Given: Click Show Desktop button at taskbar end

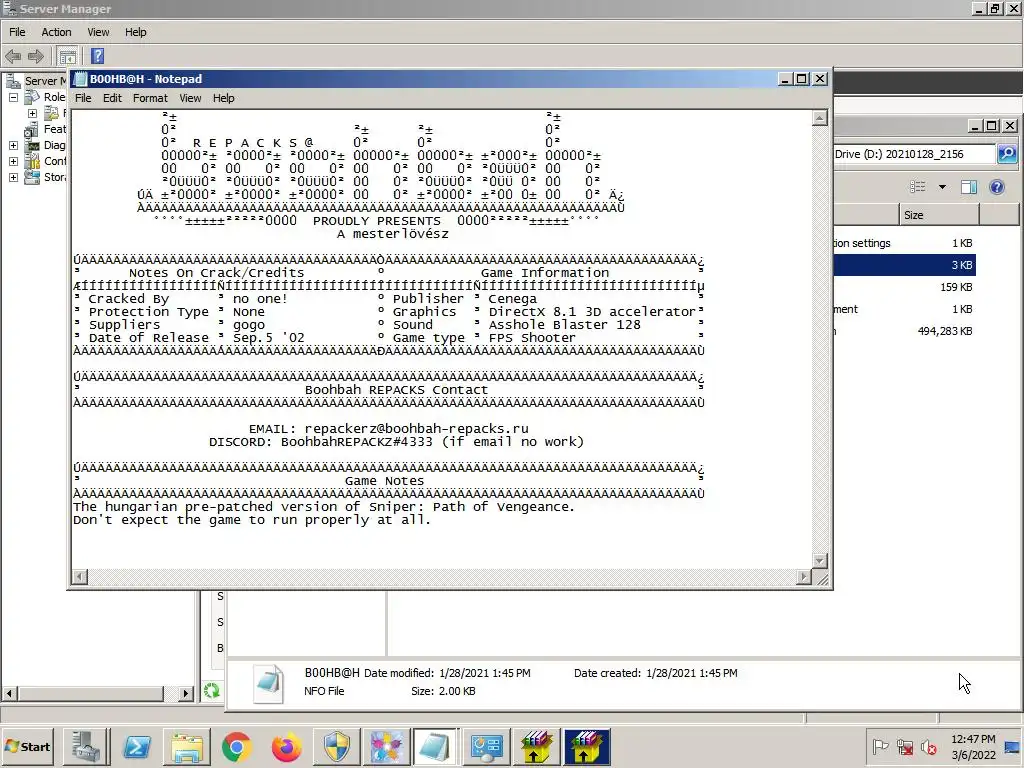Looking at the screenshot, I should [1014, 746].
